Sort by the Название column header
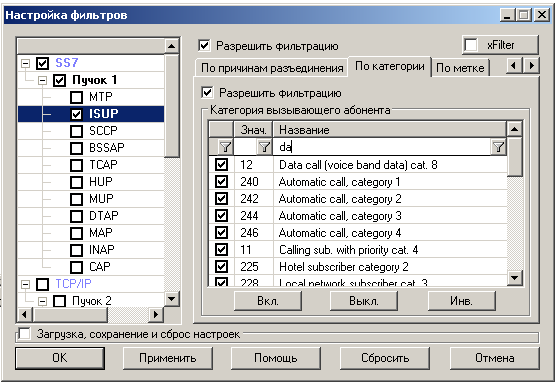Image resolution: width=555 pixels, height=383 pixels. click(389, 130)
